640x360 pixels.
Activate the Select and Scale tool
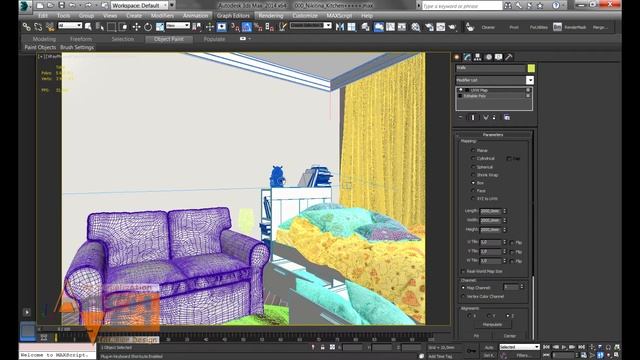(160, 27)
